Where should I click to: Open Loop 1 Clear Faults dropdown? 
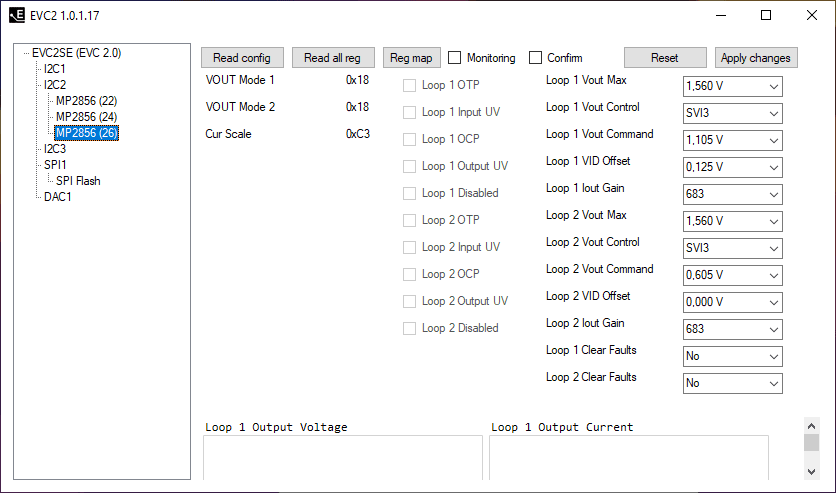click(732, 356)
